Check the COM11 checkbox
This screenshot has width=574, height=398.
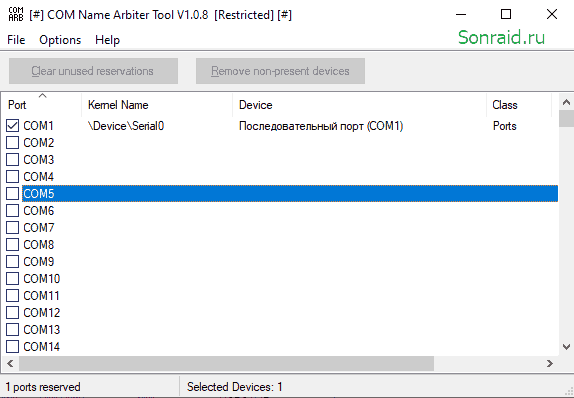pos(12,295)
